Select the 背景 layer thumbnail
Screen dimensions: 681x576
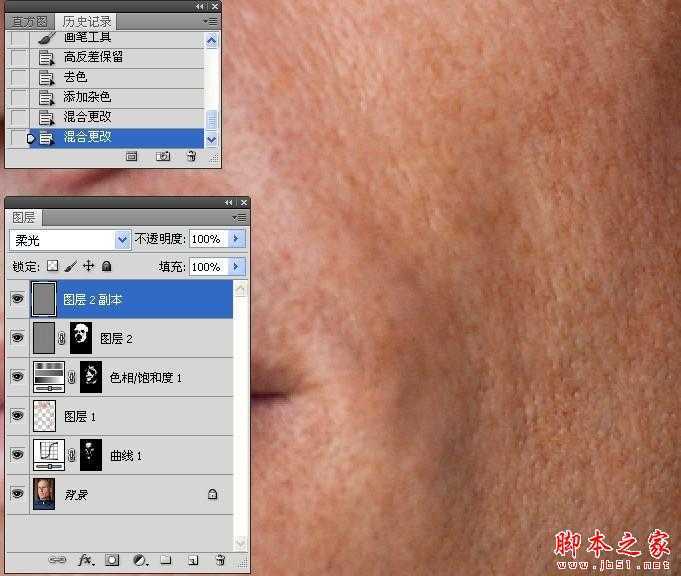[x=44, y=494]
